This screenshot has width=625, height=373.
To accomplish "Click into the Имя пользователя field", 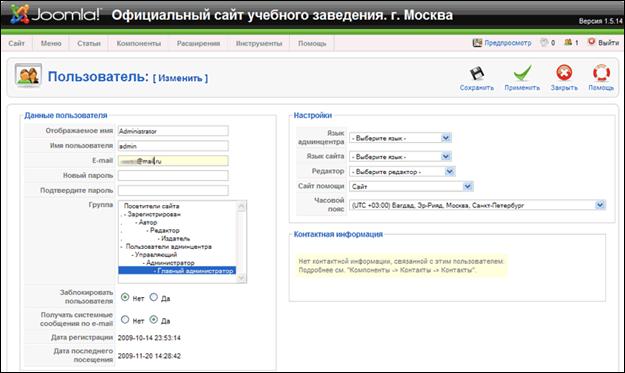I will tap(173, 146).
